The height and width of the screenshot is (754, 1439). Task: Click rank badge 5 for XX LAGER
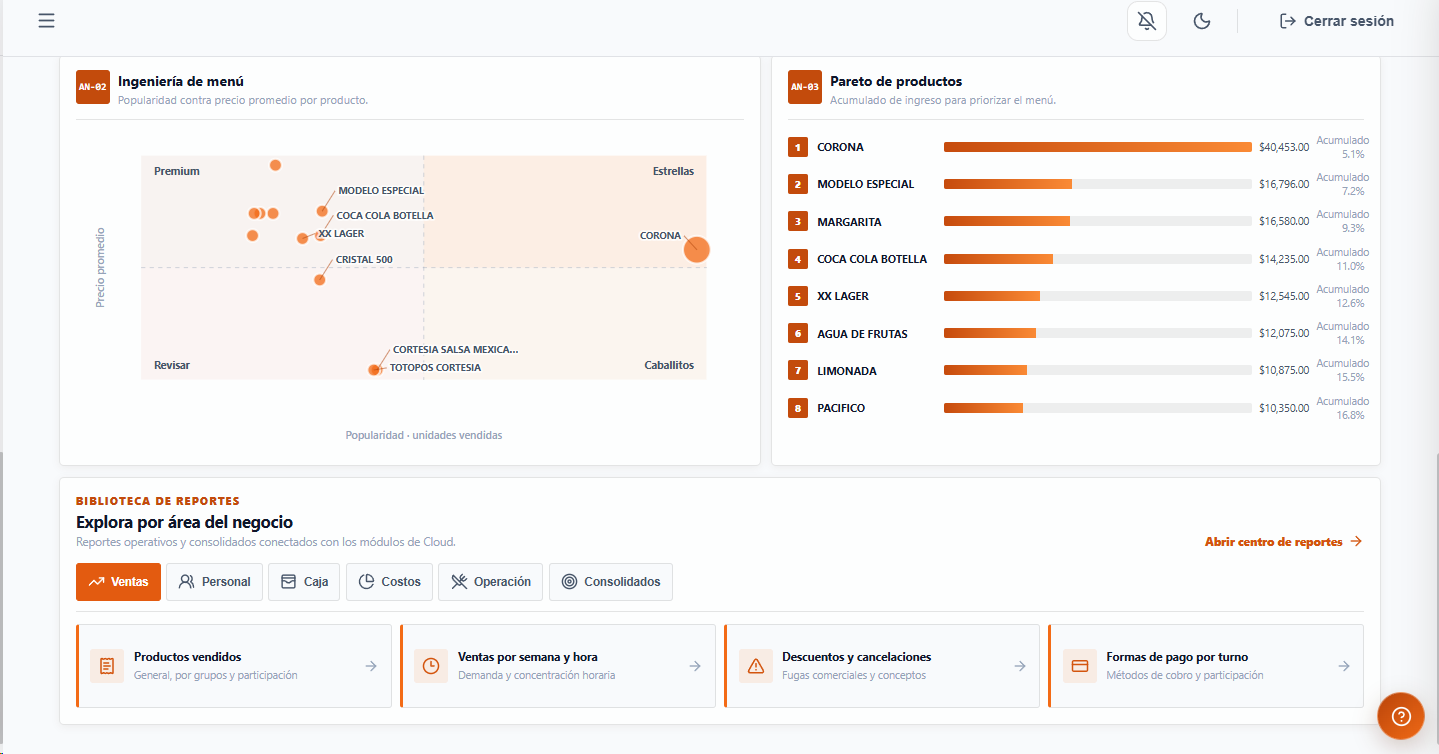click(x=798, y=296)
